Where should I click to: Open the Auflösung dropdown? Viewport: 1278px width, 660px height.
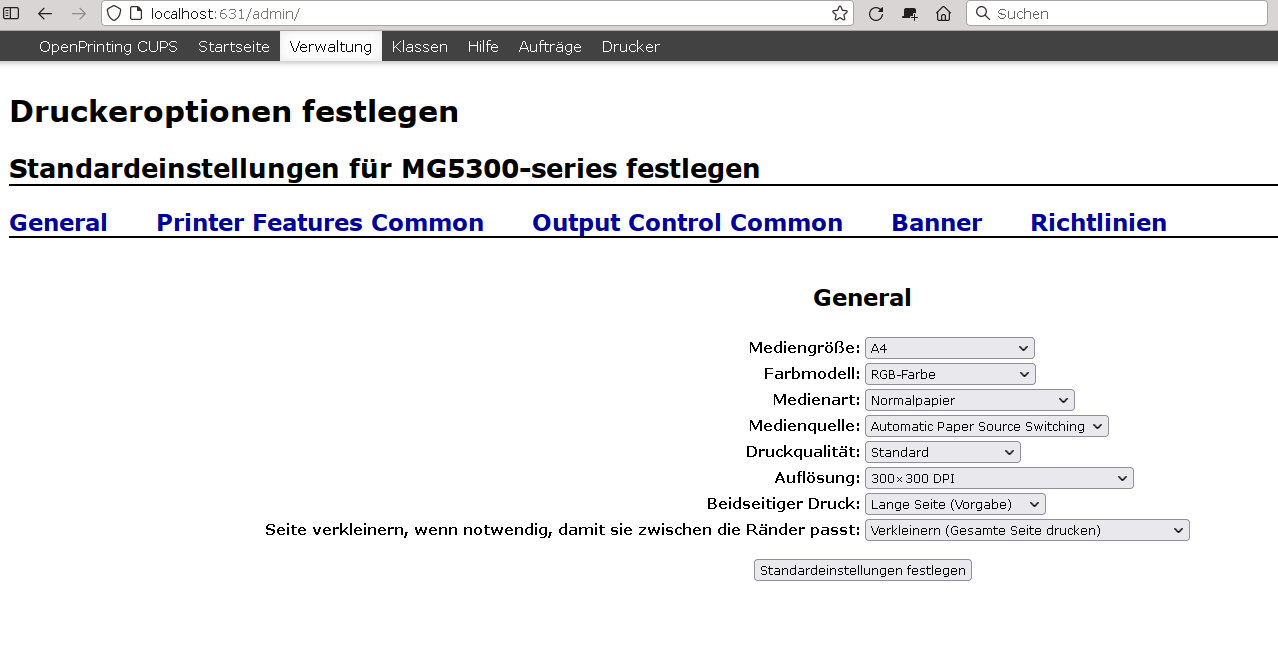coord(998,478)
